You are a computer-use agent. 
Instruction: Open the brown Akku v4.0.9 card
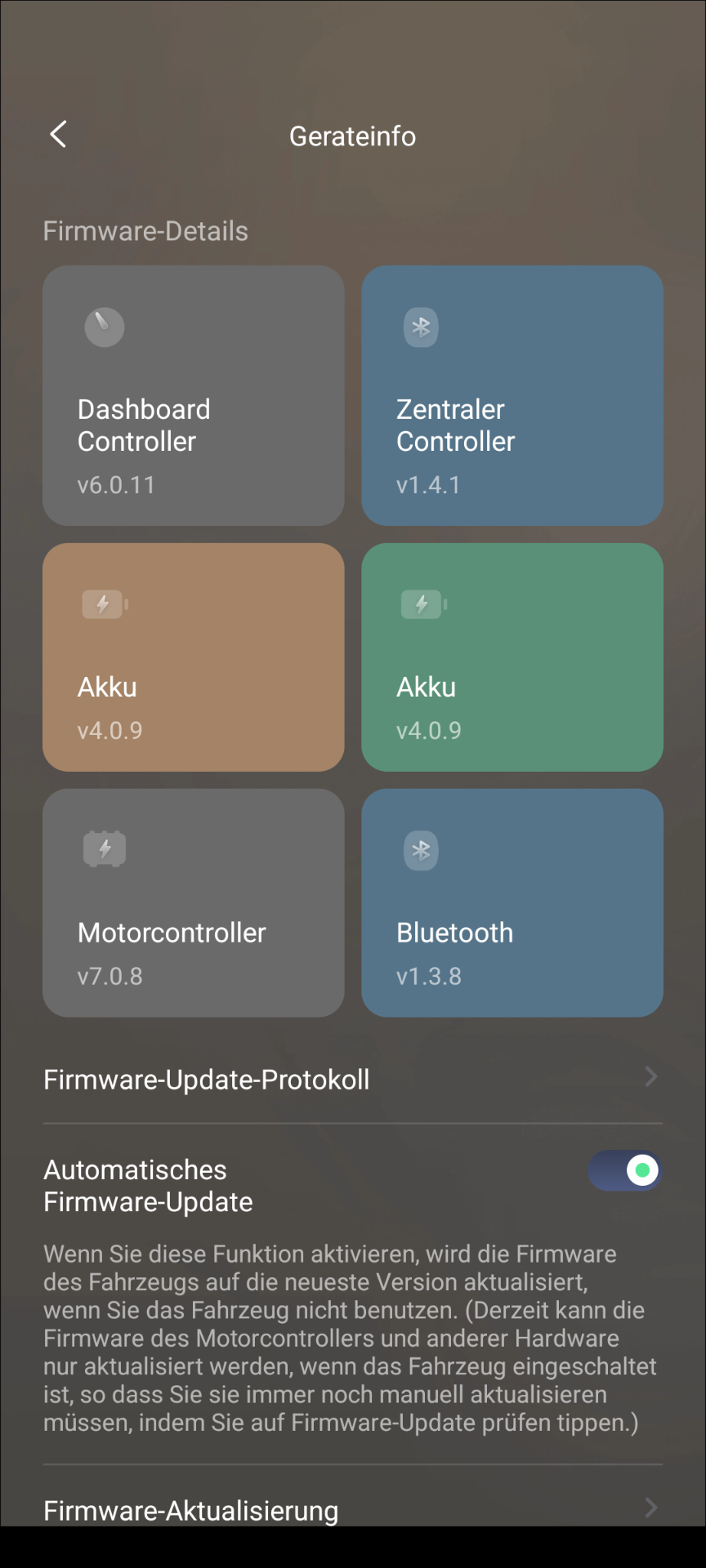click(194, 657)
